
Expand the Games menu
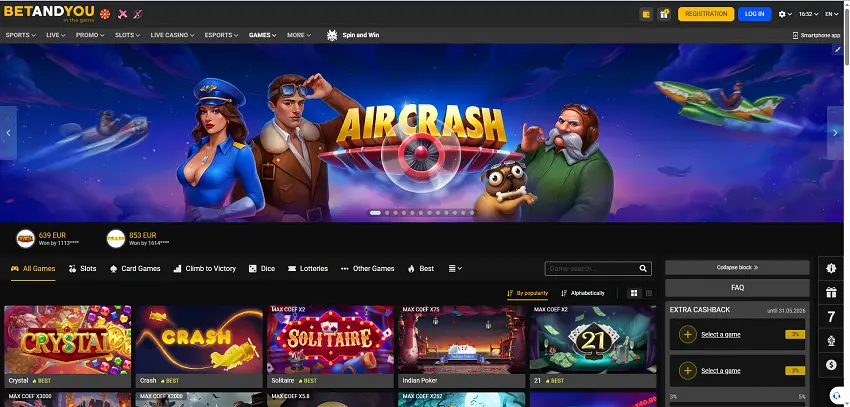click(x=262, y=35)
